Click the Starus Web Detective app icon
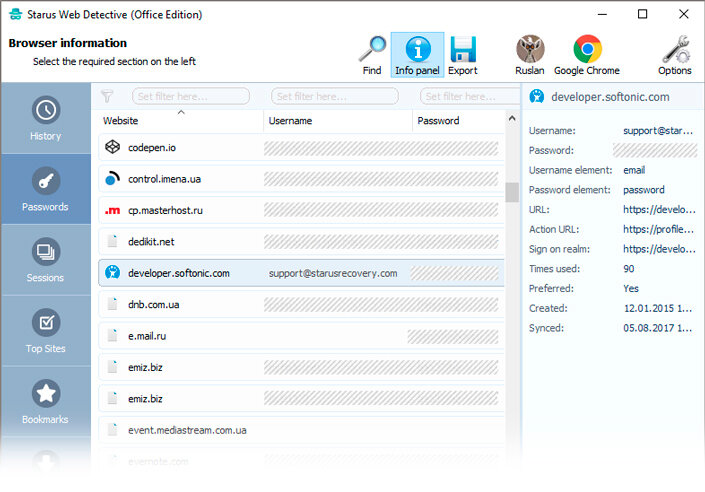 (x=16, y=14)
